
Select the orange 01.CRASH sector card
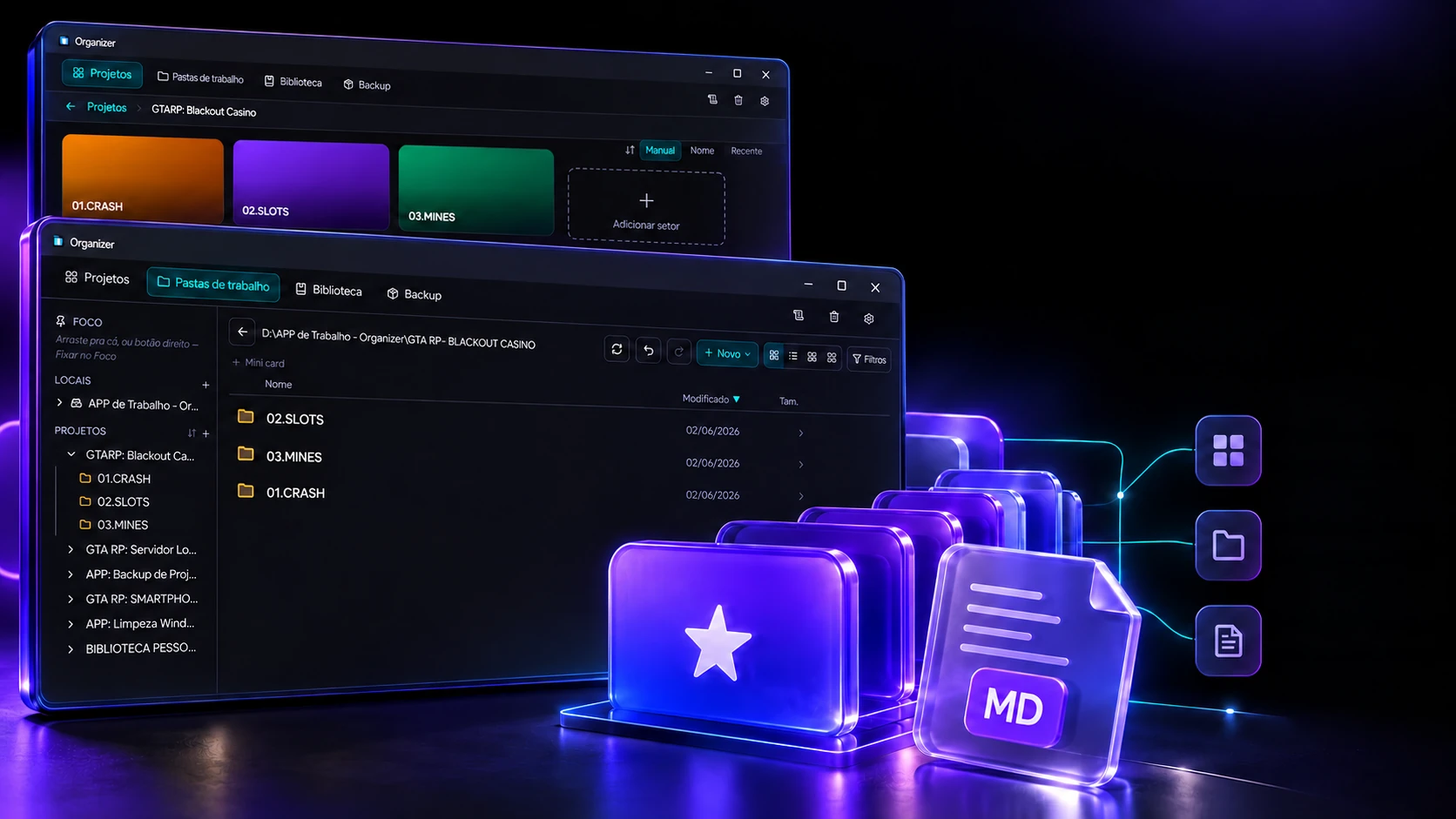tap(143, 178)
